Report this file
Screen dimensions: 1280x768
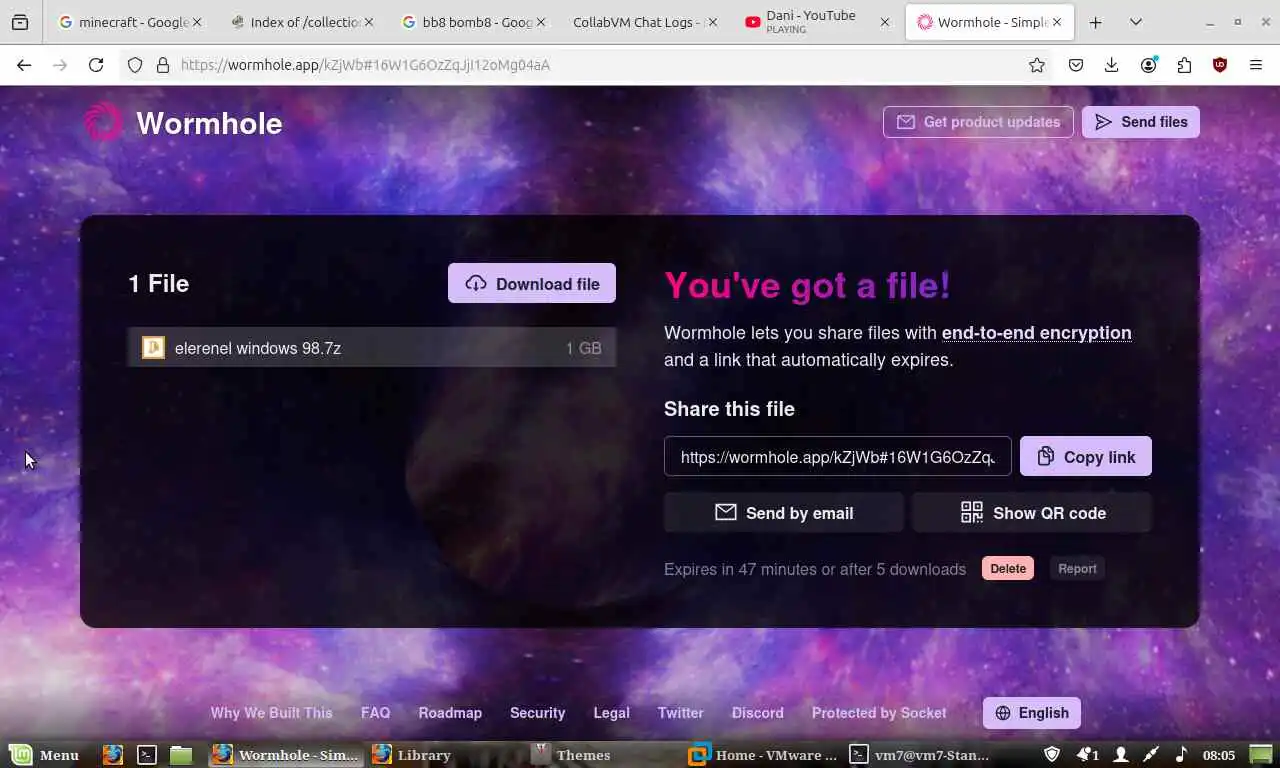(x=1077, y=569)
